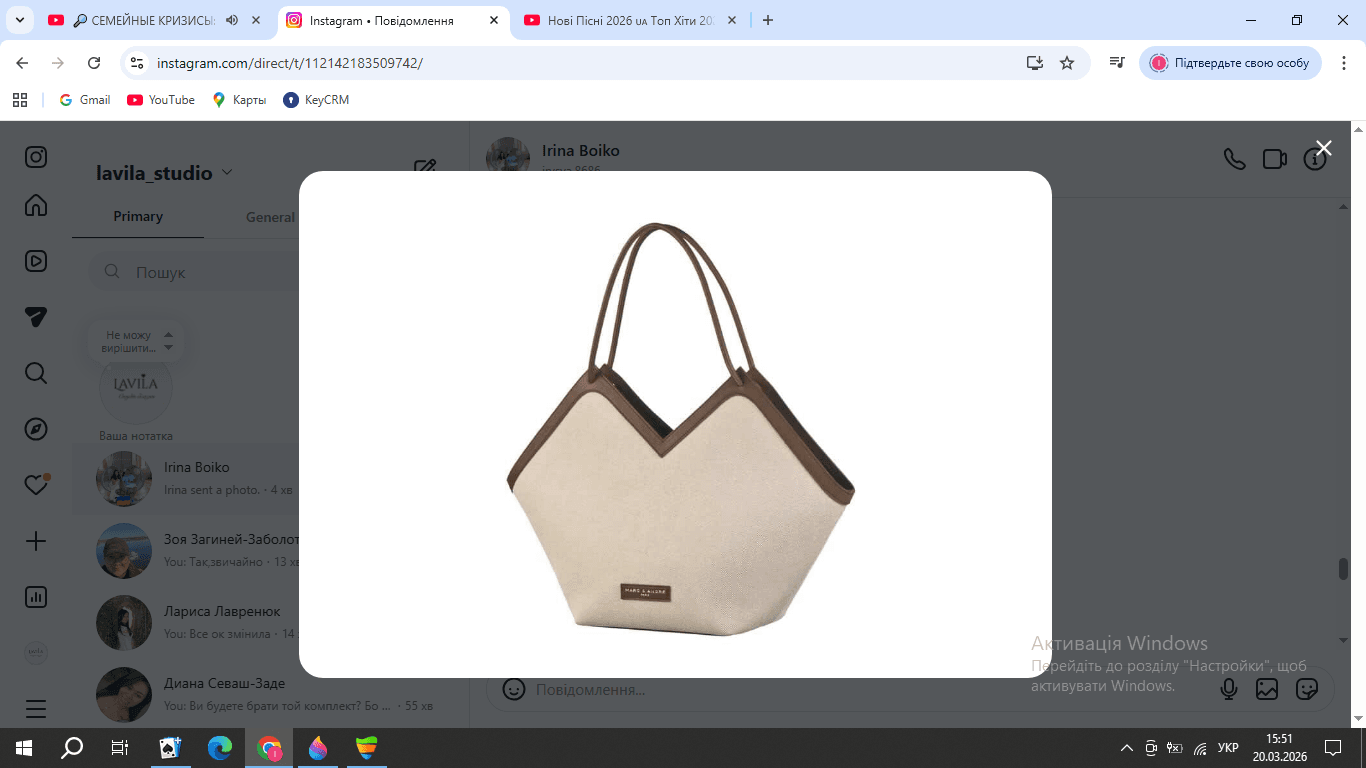Open Notifications heart icon
The height and width of the screenshot is (768, 1366).
tap(36, 485)
